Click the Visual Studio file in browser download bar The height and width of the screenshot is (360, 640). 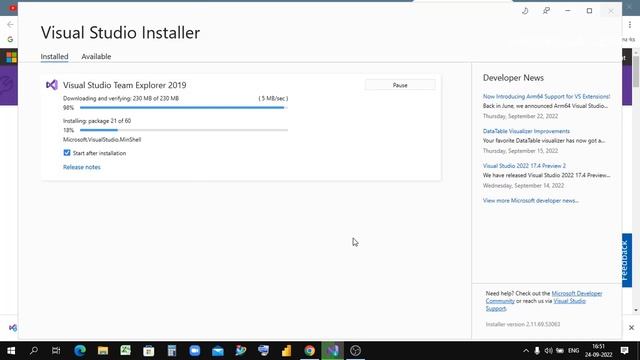tap(13, 328)
